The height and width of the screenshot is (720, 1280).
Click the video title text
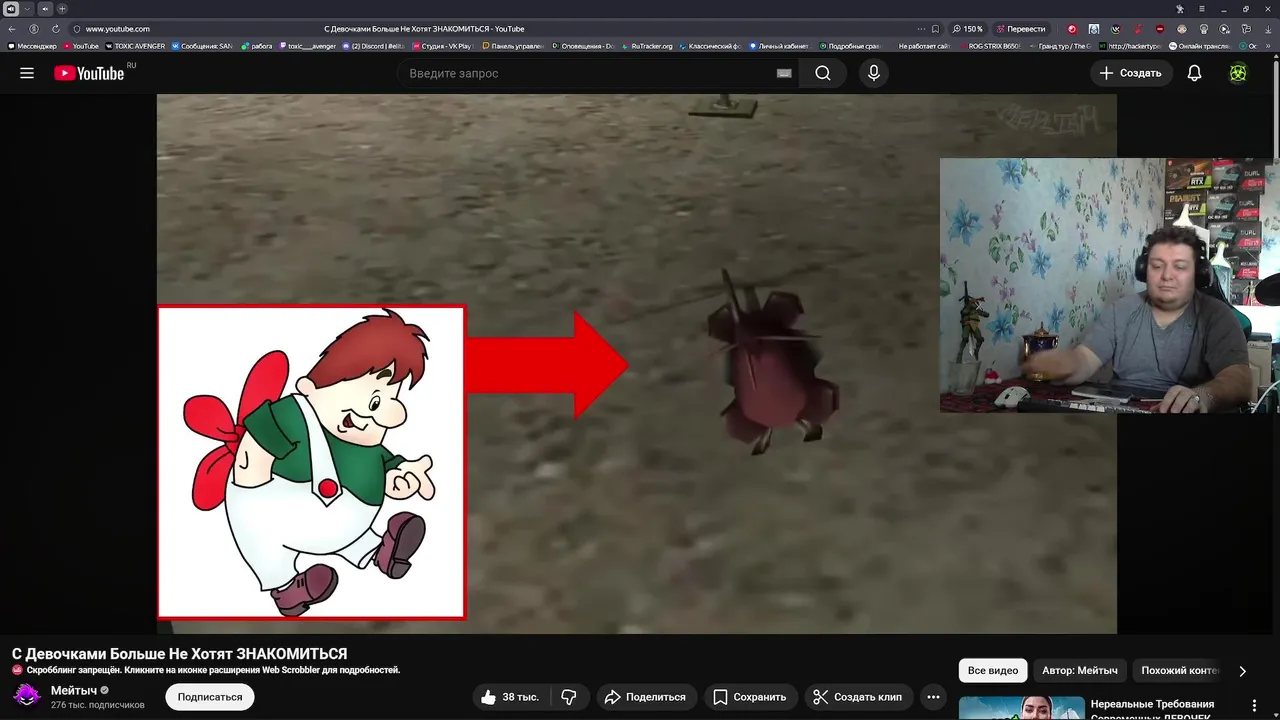click(x=180, y=653)
